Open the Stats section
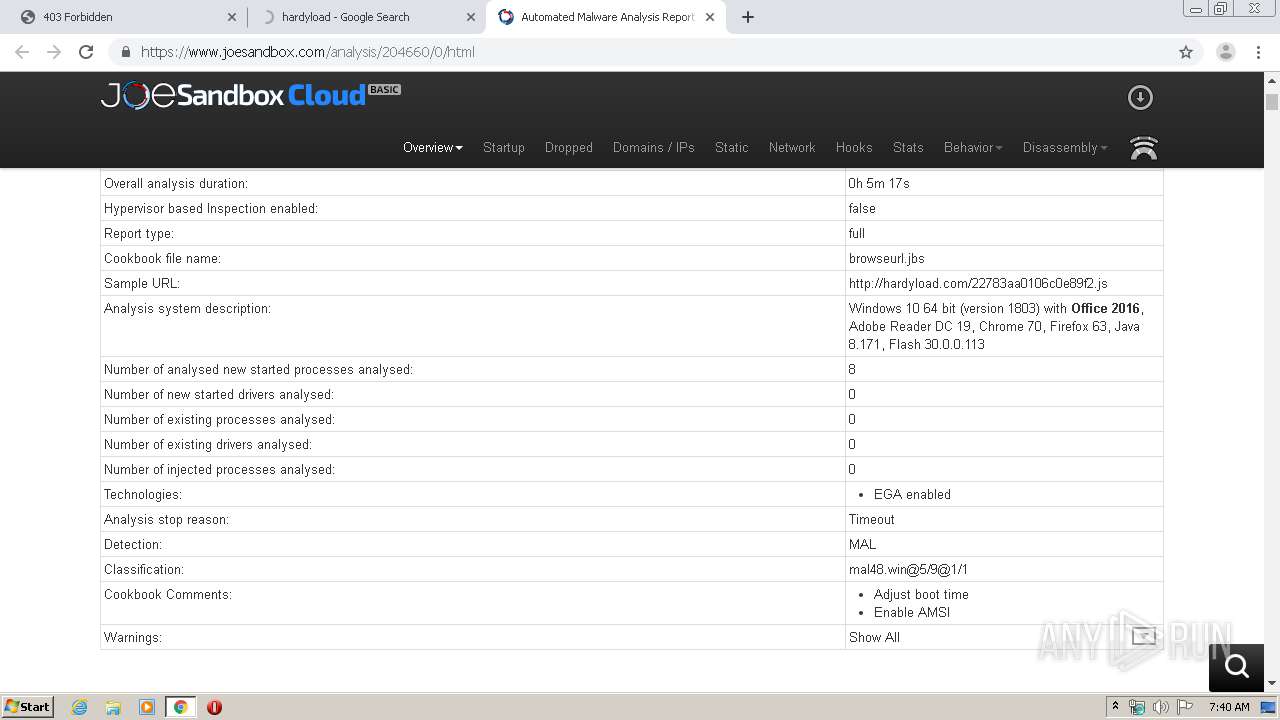 (x=908, y=147)
